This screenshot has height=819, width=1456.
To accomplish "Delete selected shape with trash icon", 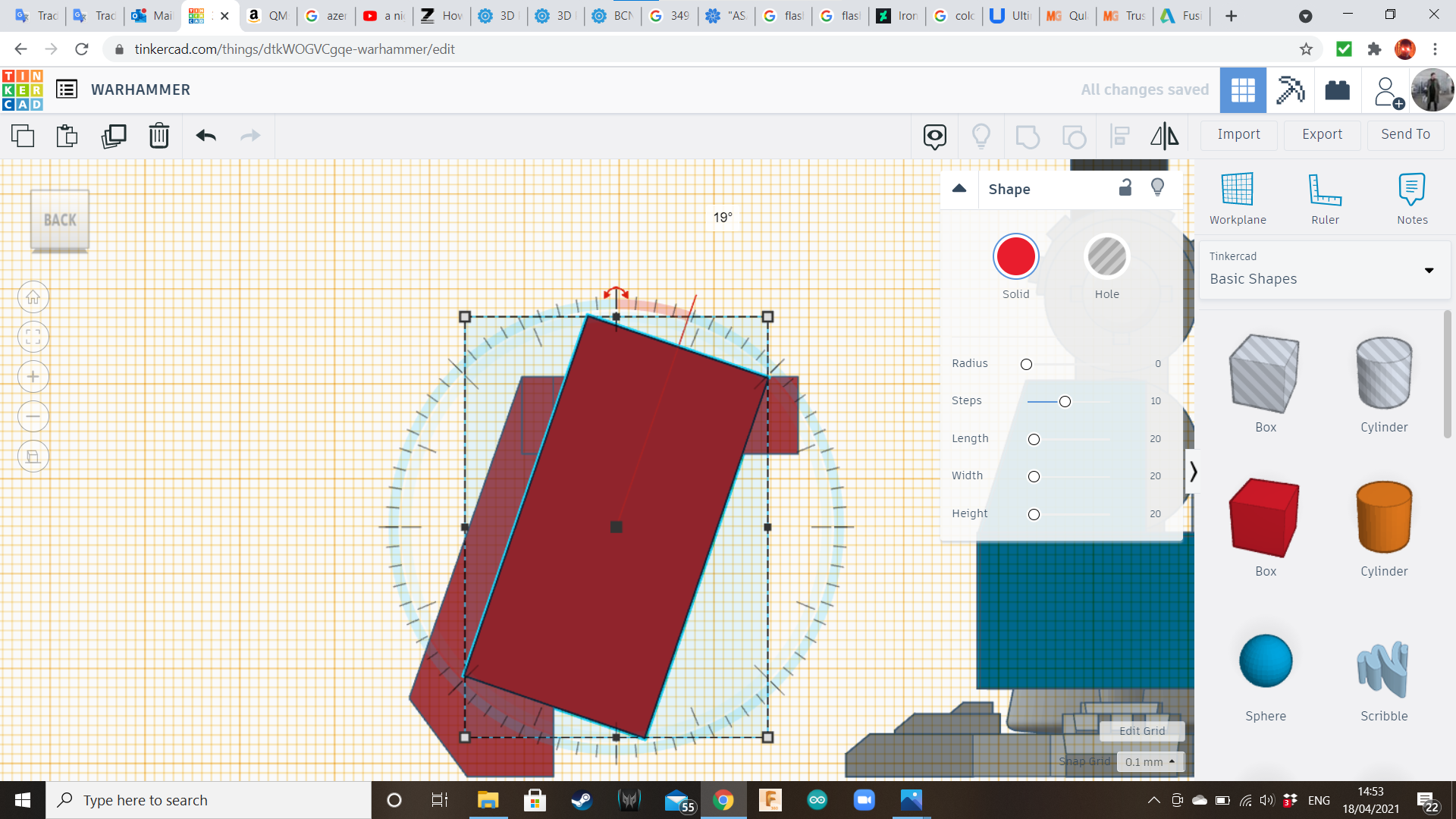I will point(159,136).
